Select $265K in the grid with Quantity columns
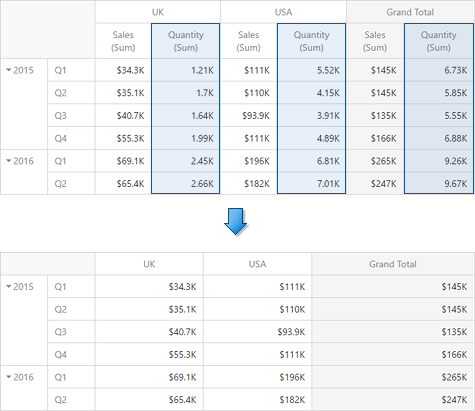 [375, 161]
